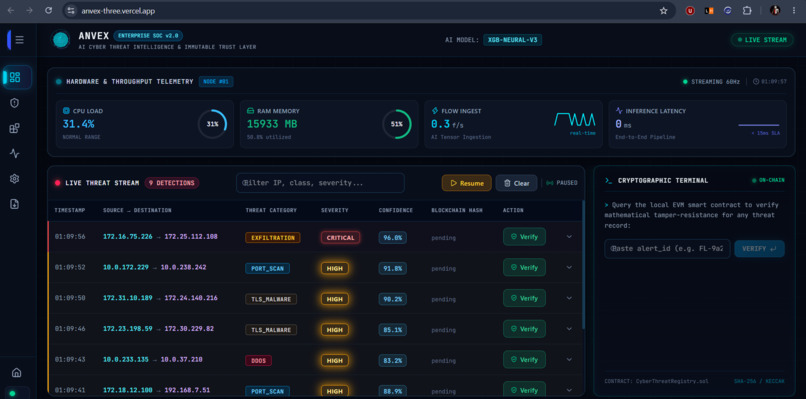
Task: Verify the 01:09:43 DDoS alert
Action: [x=524, y=360]
